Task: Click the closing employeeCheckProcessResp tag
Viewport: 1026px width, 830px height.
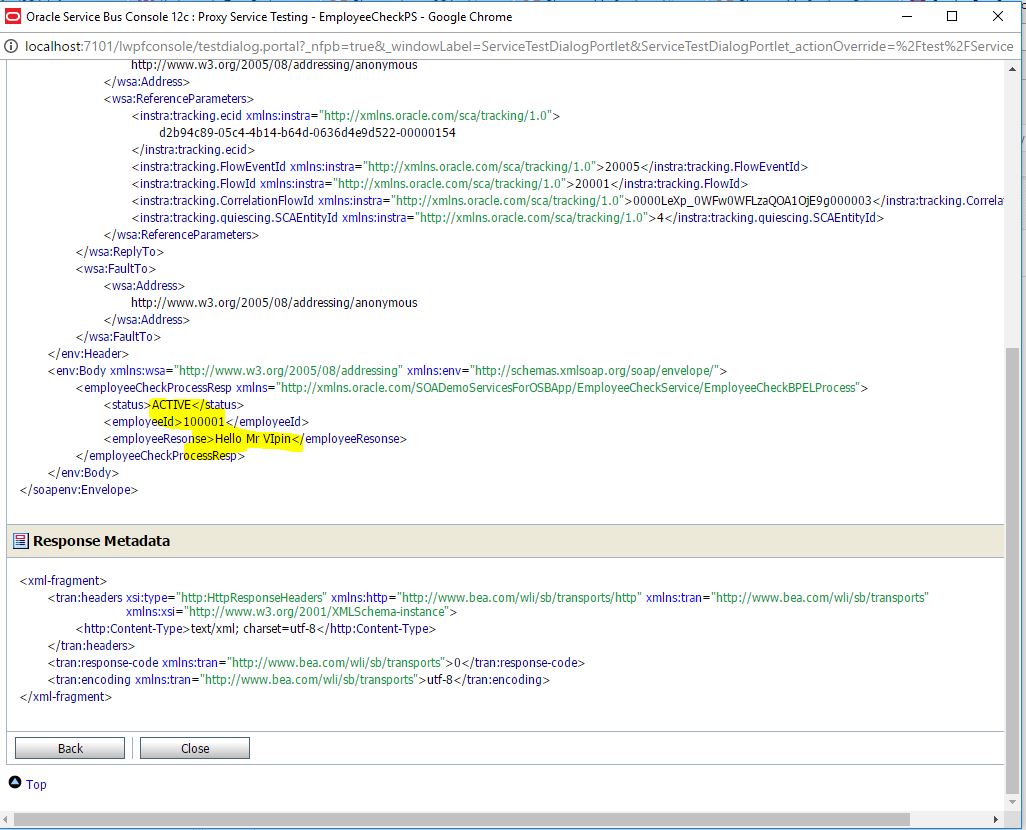Action: point(160,456)
